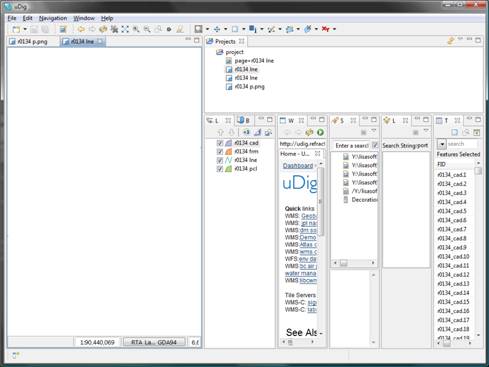Viewport: 489px width, 367px height.
Task: Open the view menu triangle in Search view
Action: 374,131
